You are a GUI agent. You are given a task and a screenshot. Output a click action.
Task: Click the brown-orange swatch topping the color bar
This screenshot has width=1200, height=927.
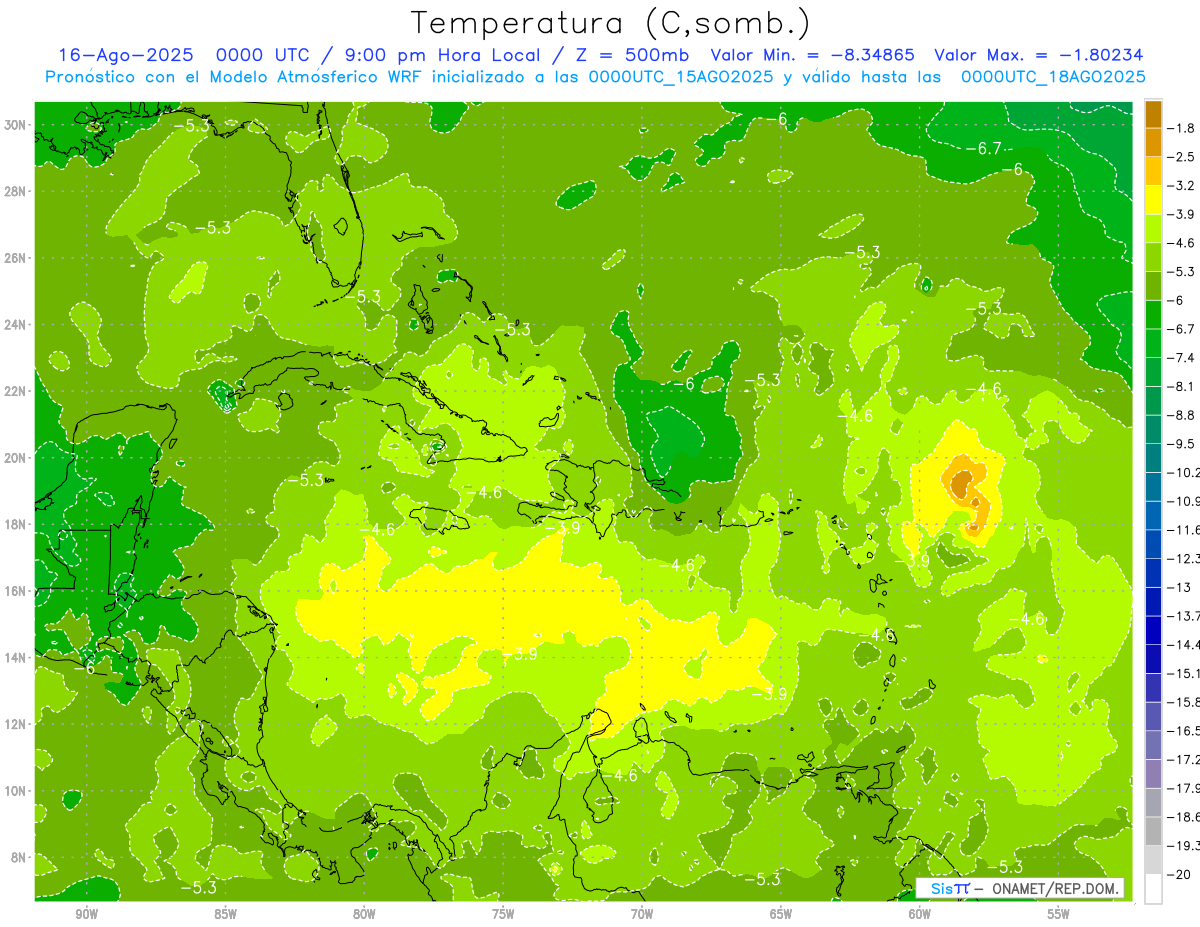(1153, 114)
